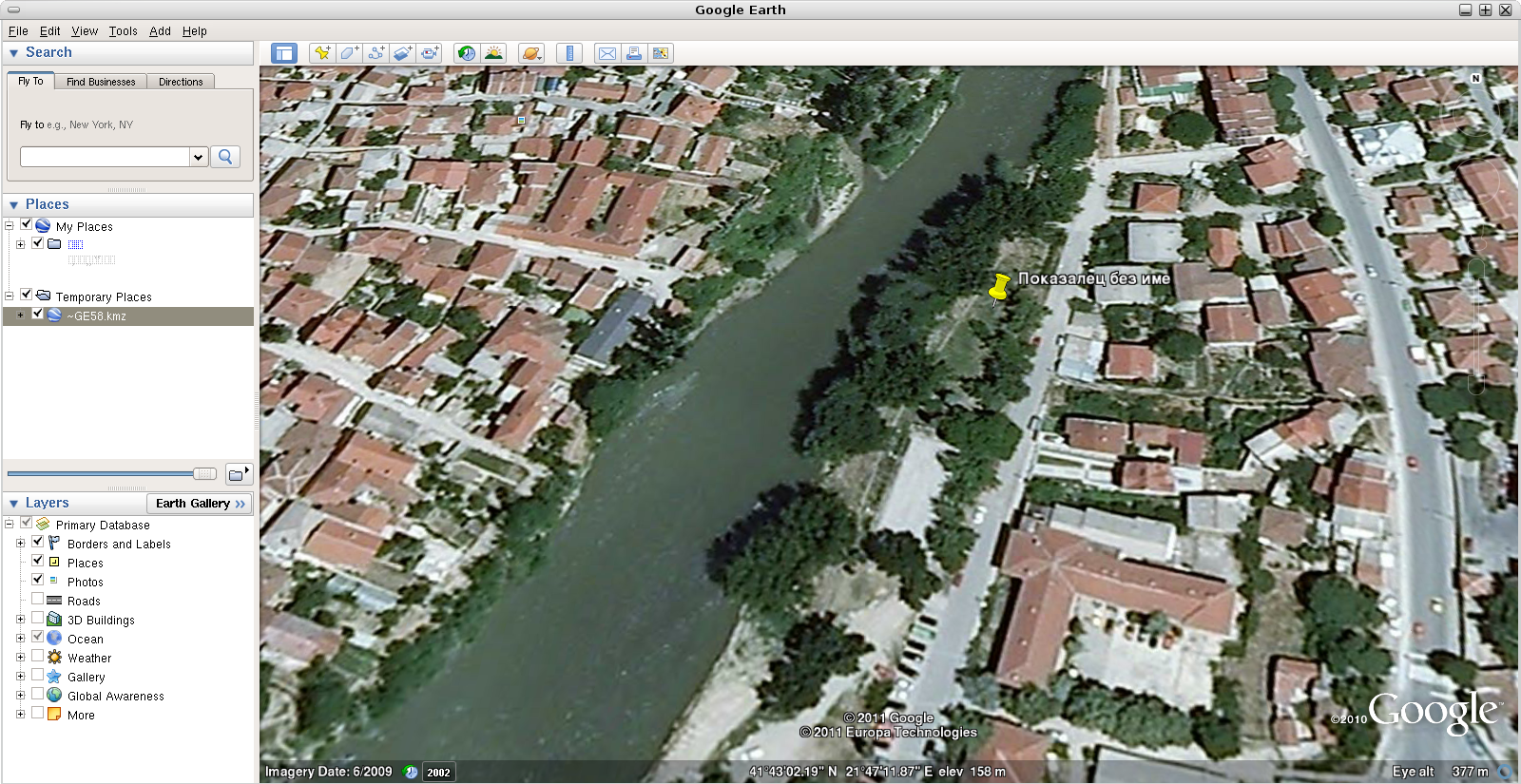Uncheck the ~GE58.kmz checkbox

(x=37, y=315)
